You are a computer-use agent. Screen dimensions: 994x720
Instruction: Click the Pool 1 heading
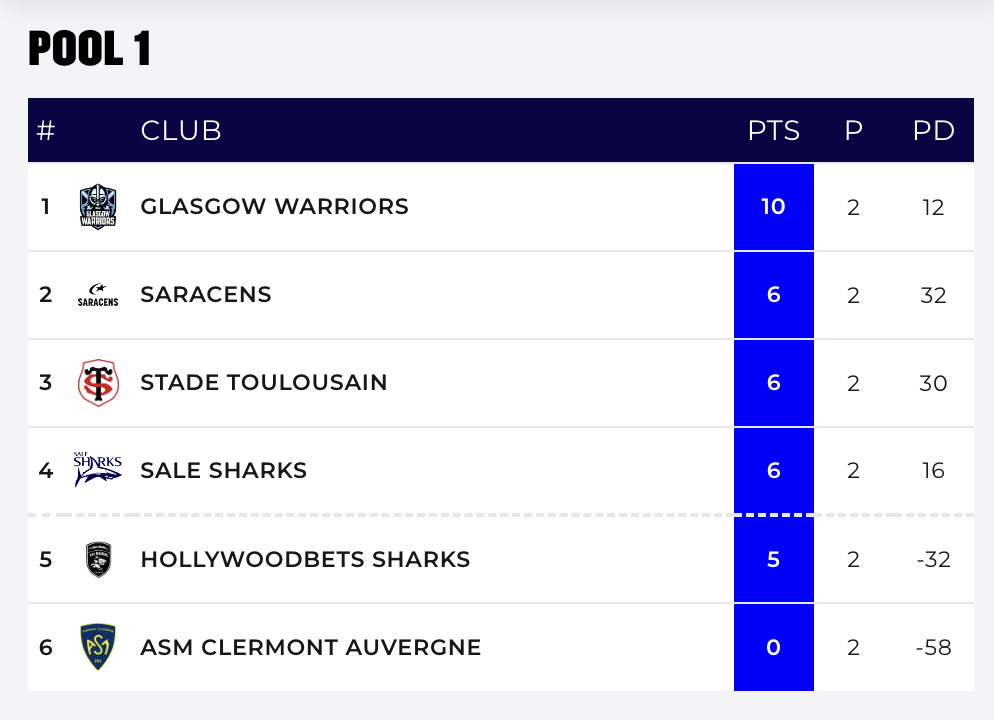[90, 49]
